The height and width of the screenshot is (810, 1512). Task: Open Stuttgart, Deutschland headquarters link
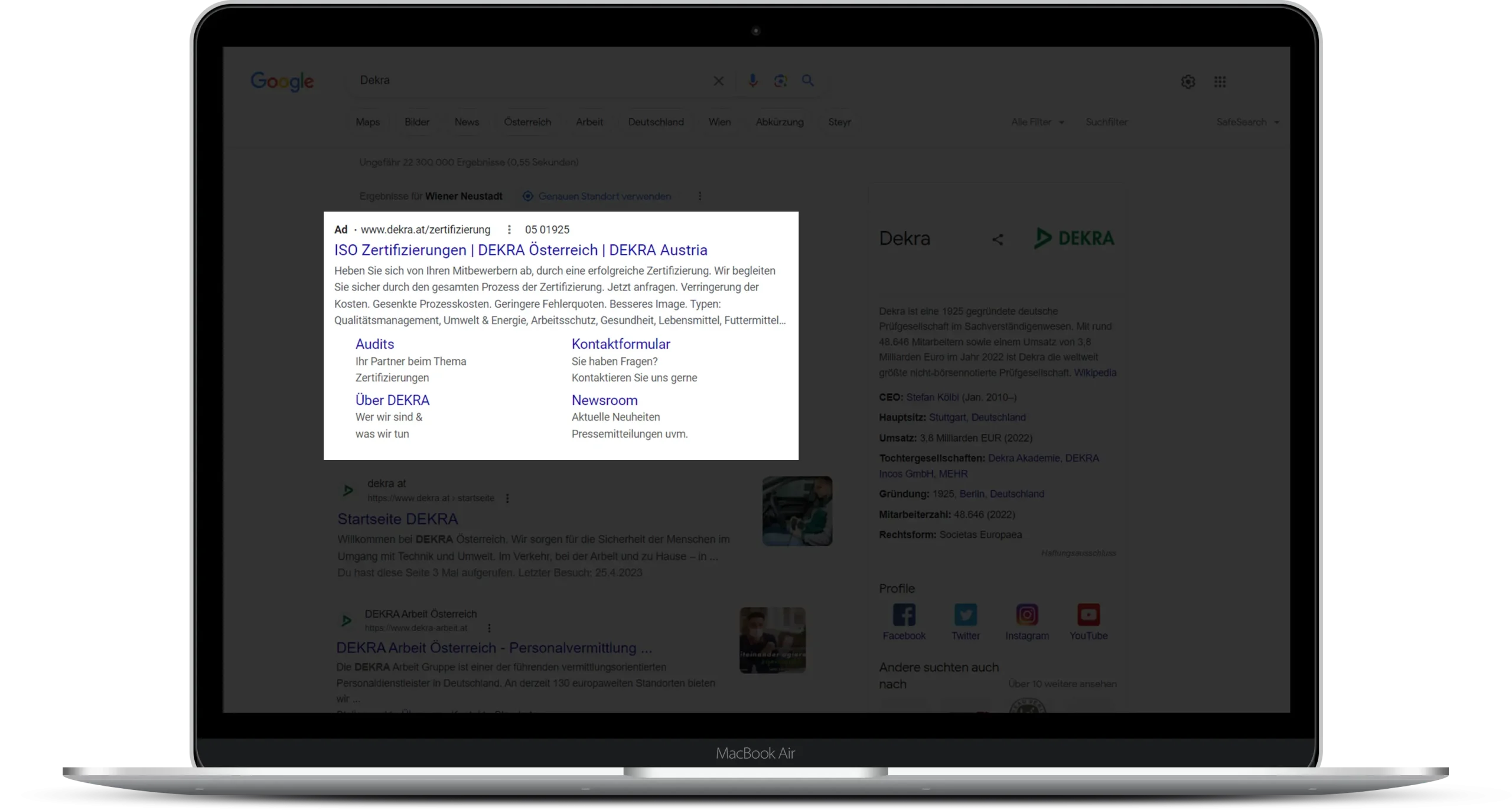pyautogui.click(x=977, y=417)
